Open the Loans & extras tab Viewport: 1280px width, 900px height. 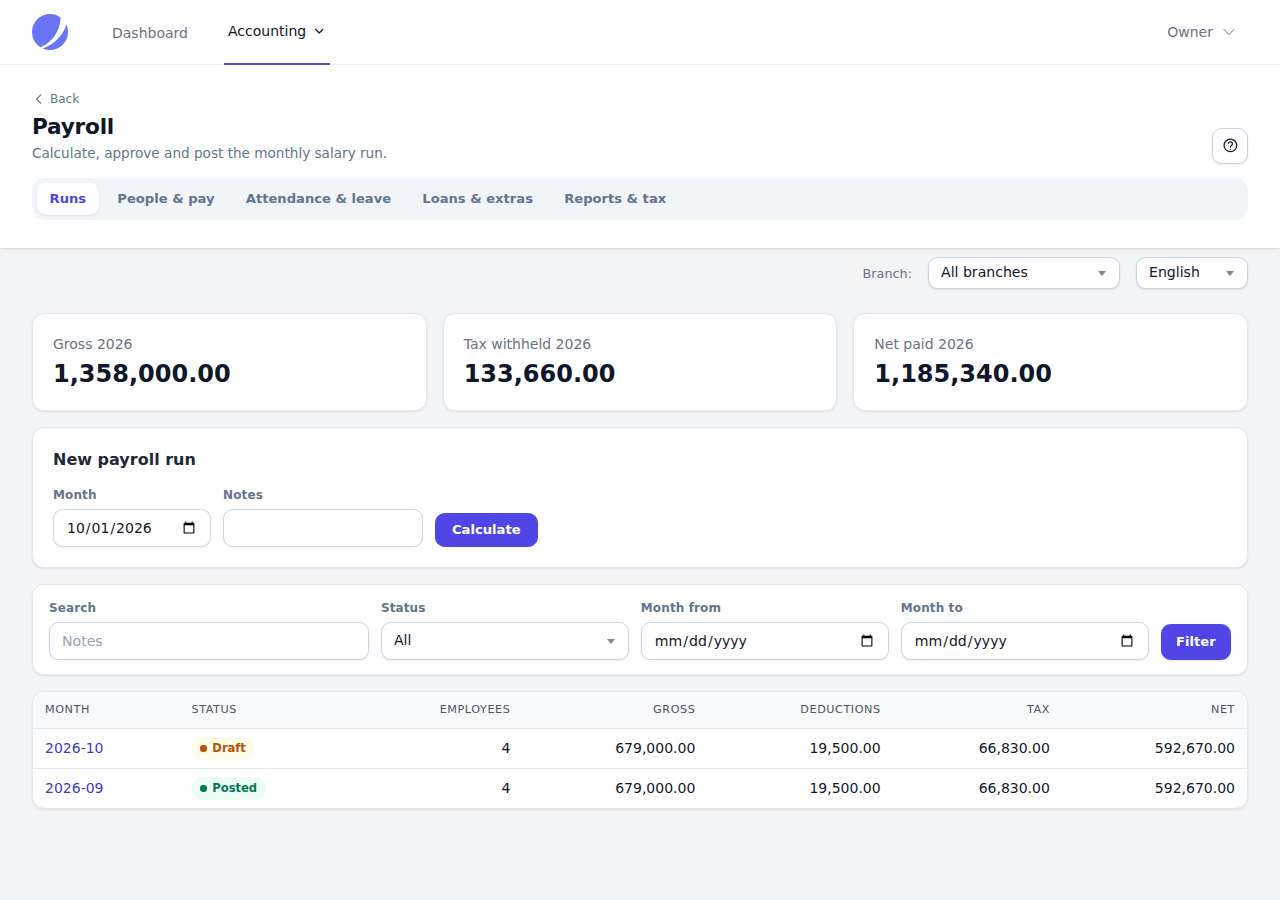click(478, 199)
